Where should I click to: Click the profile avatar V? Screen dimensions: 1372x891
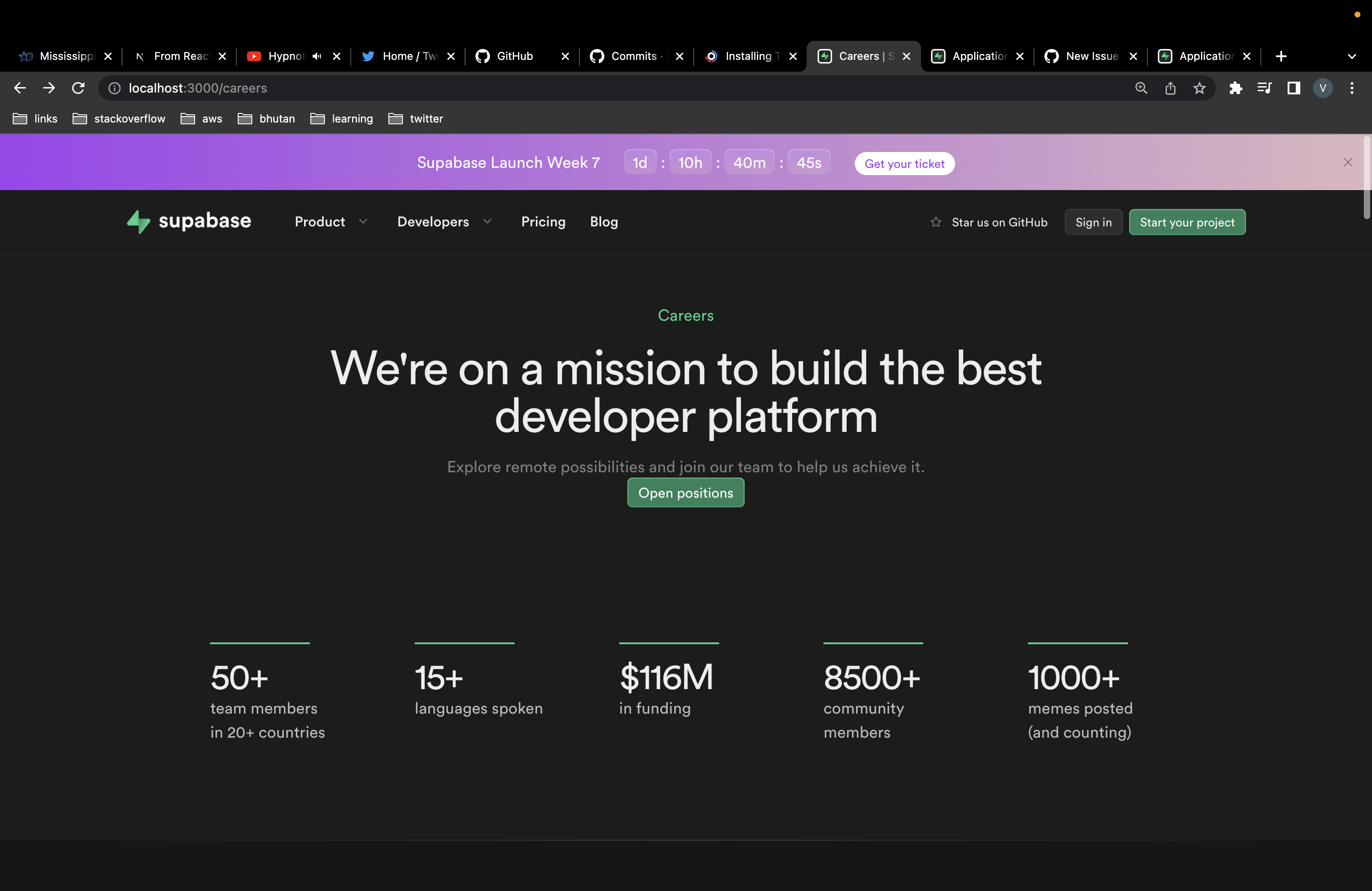pyautogui.click(x=1323, y=88)
